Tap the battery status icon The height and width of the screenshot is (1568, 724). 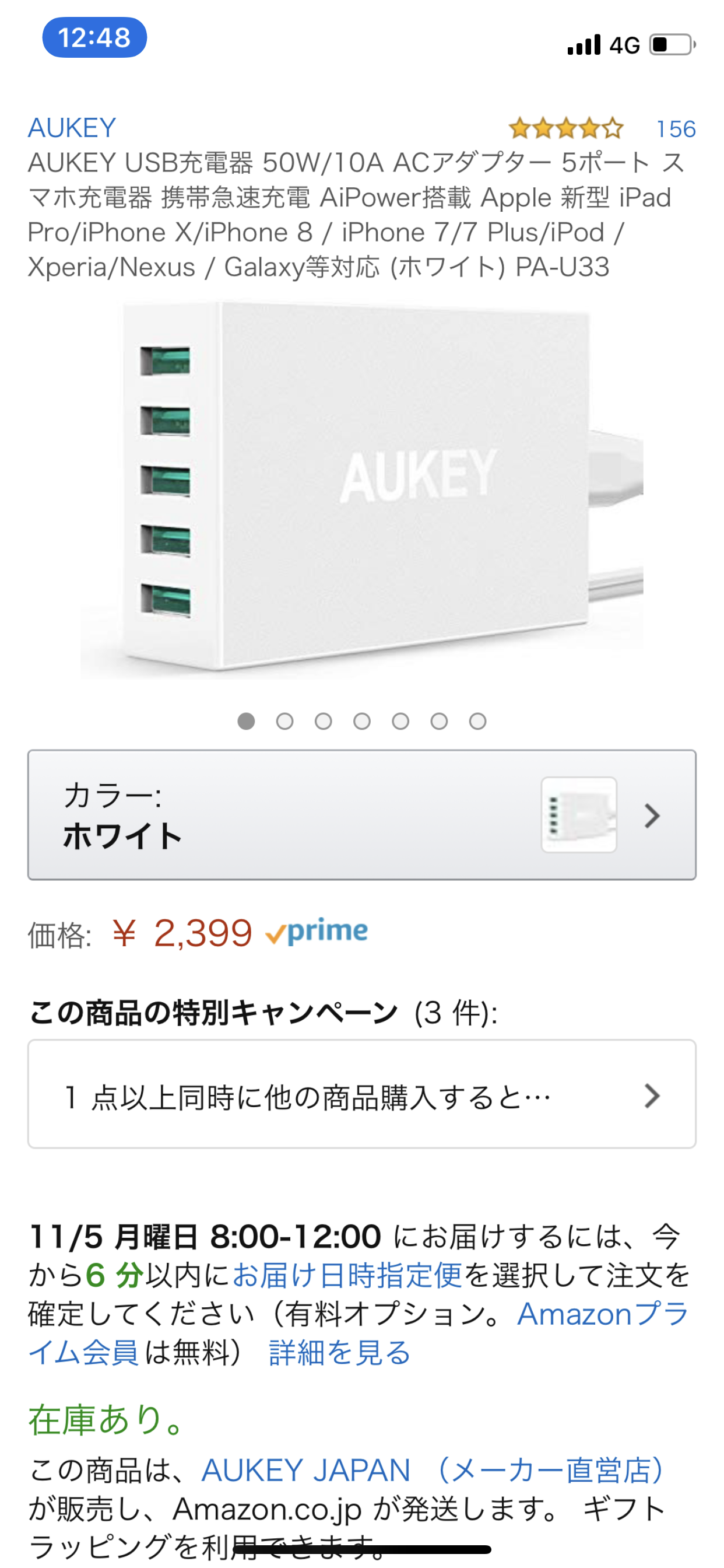673,44
